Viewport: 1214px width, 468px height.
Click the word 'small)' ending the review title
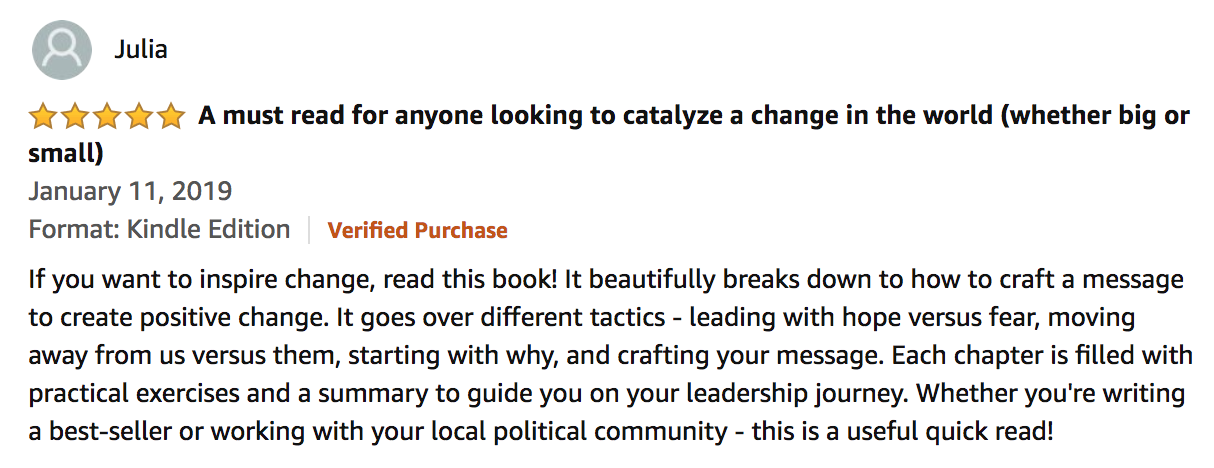pyautogui.click(x=66, y=154)
